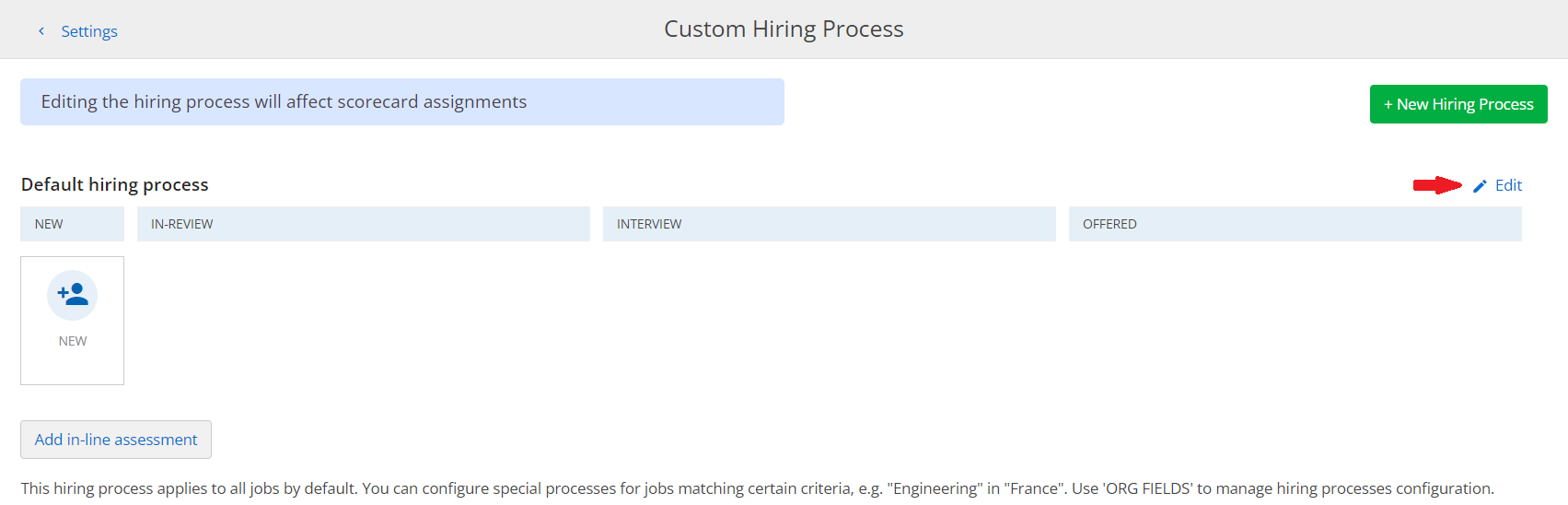The height and width of the screenshot is (505, 1568).
Task: Select the OFFERED stage header
Action: pyautogui.click(x=1295, y=224)
